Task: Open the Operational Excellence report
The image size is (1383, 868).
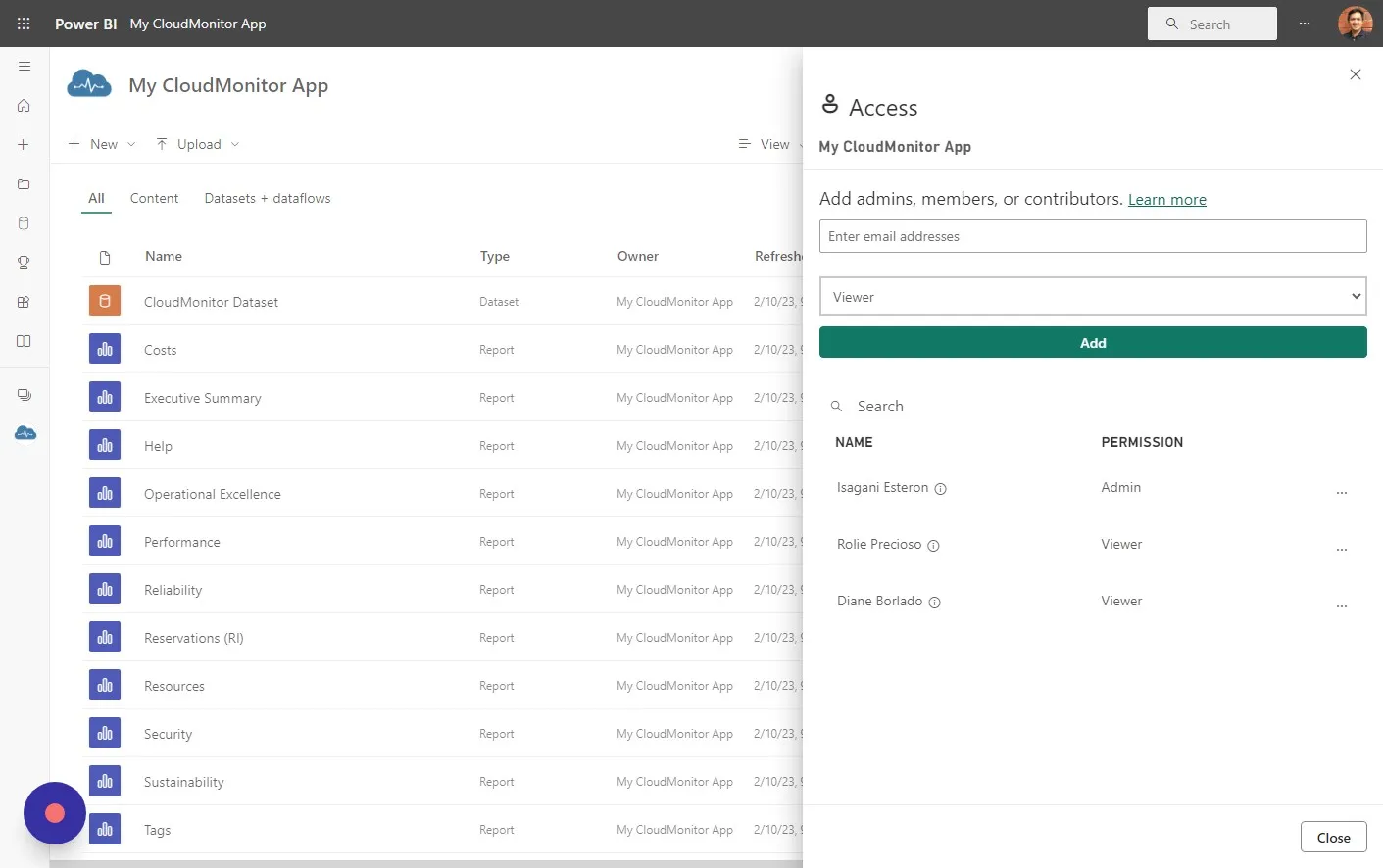Action: (212, 494)
